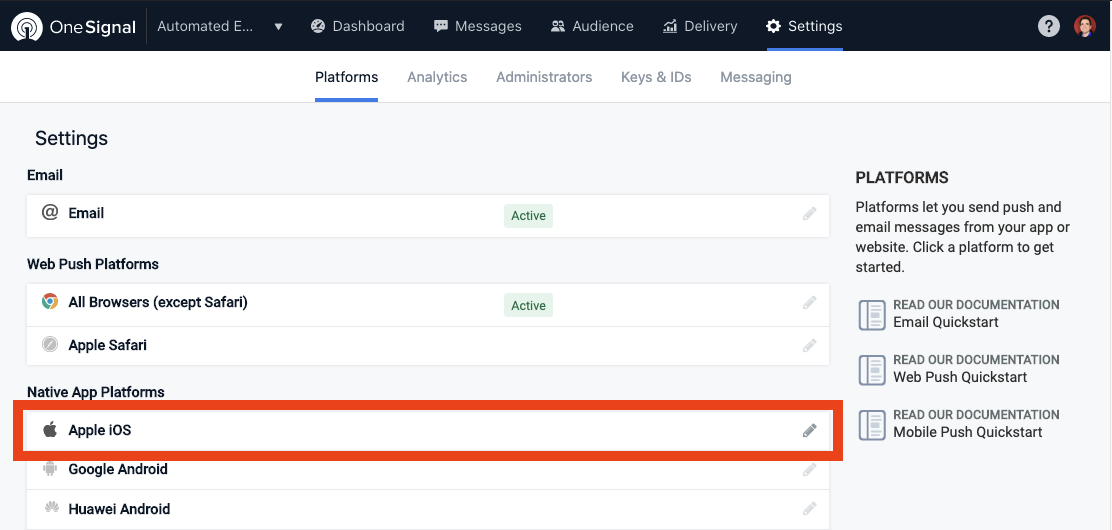Click the Huawei logo icon
This screenshot has width=1112, height=530.
51,507
